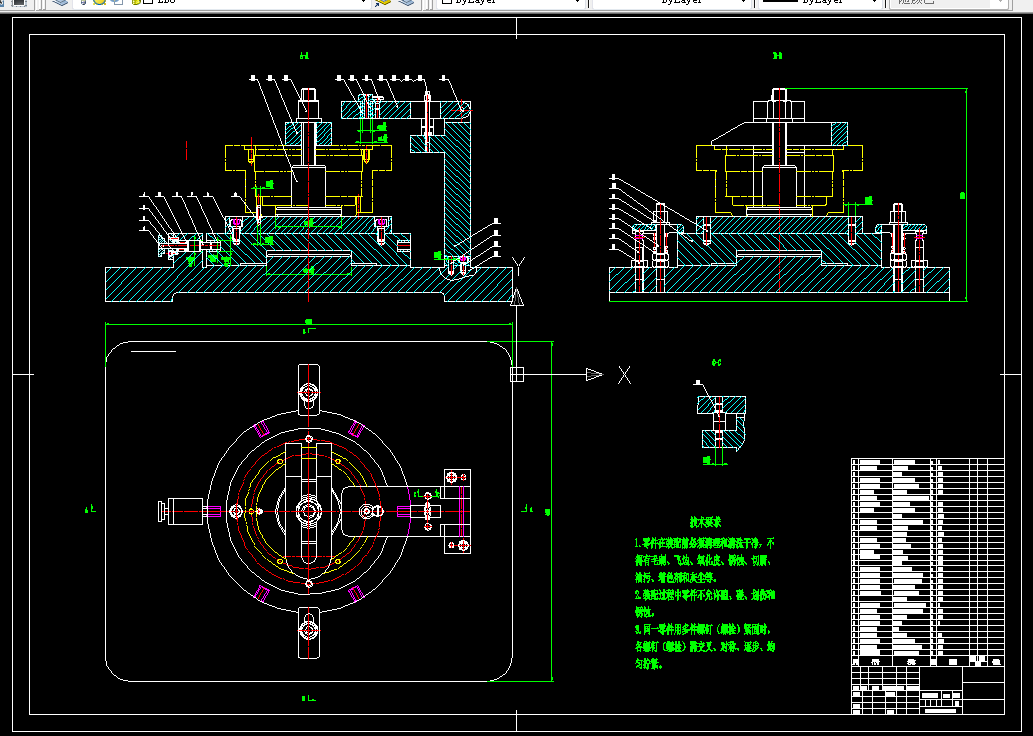Screen dimensions: 1033x736
Task: Select the UCS origin square marker
Action: pos(516,374)
